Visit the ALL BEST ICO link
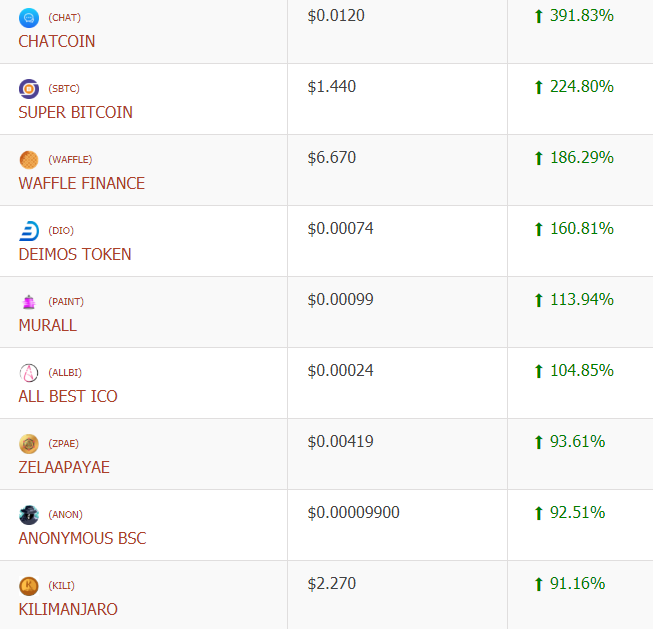 point(68,396)
